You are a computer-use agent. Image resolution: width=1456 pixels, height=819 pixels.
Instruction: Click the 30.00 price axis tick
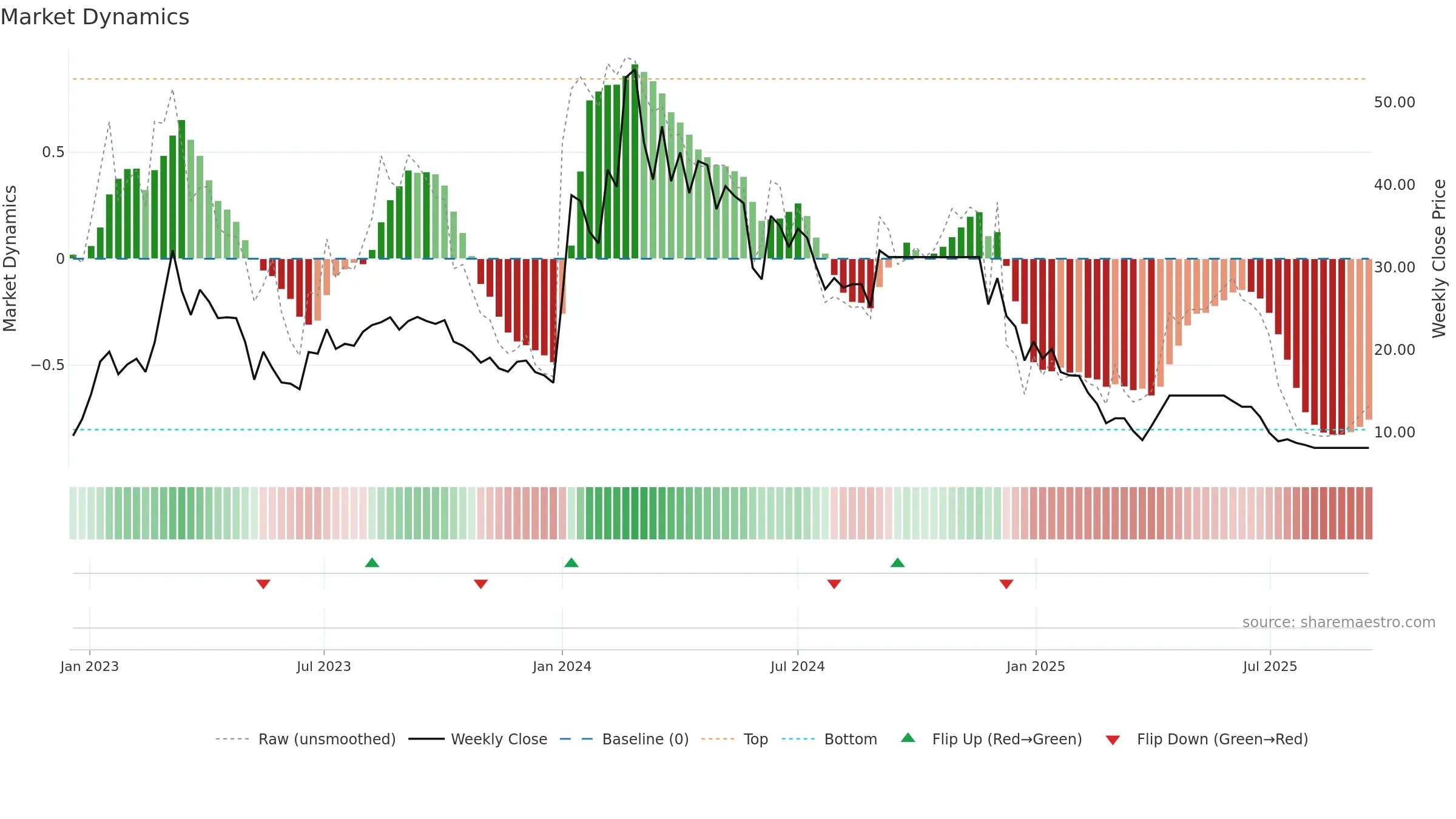(x=1395, y=268)
